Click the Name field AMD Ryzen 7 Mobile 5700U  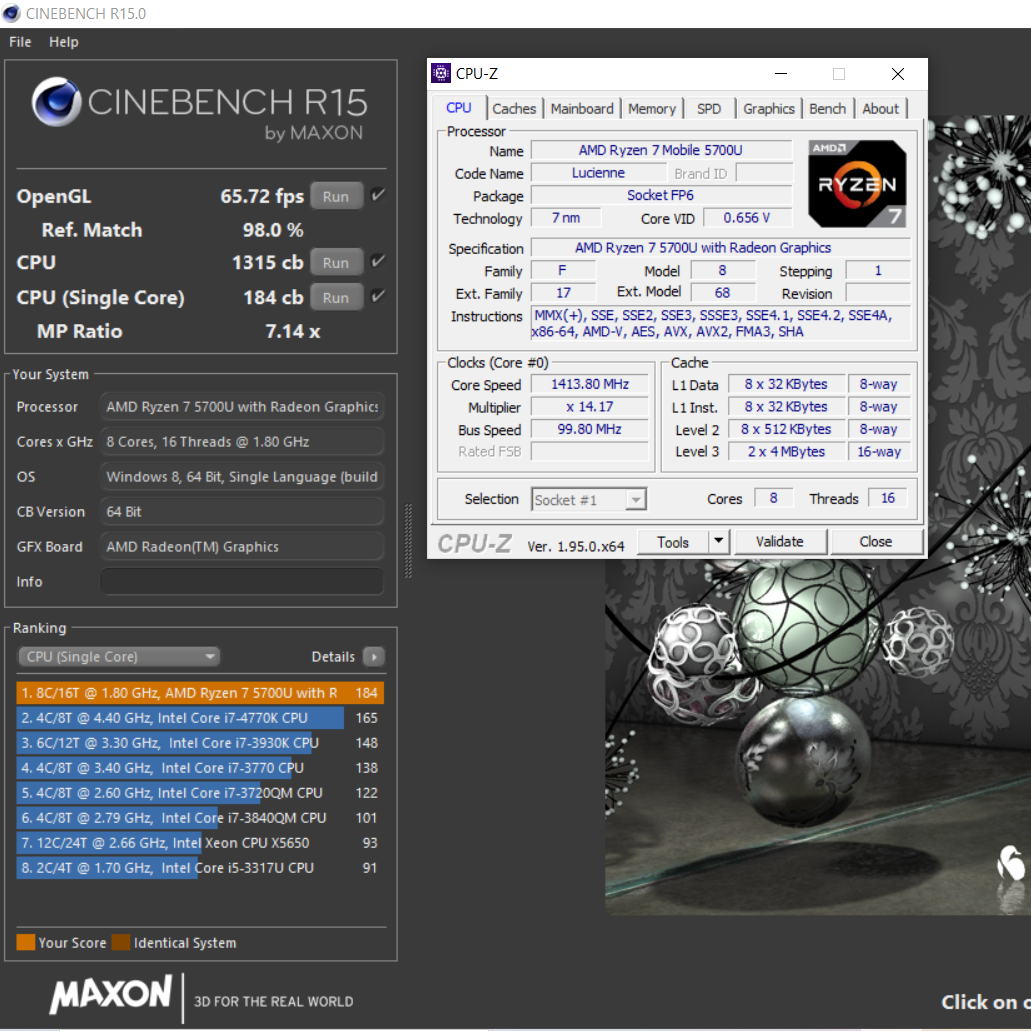(x=660, y=150)
